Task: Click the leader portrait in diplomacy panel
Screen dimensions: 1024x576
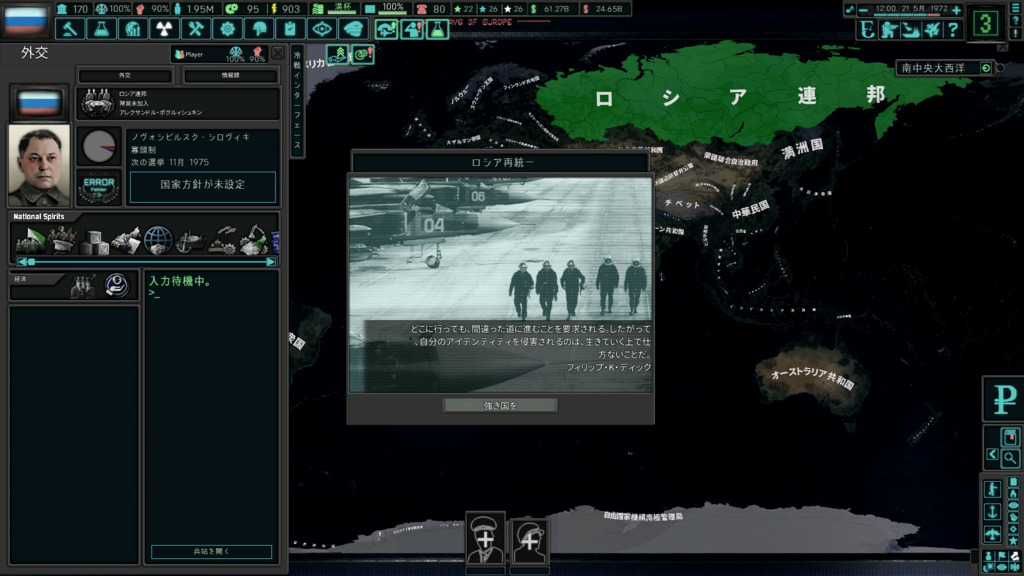Action: click(39, 165)
